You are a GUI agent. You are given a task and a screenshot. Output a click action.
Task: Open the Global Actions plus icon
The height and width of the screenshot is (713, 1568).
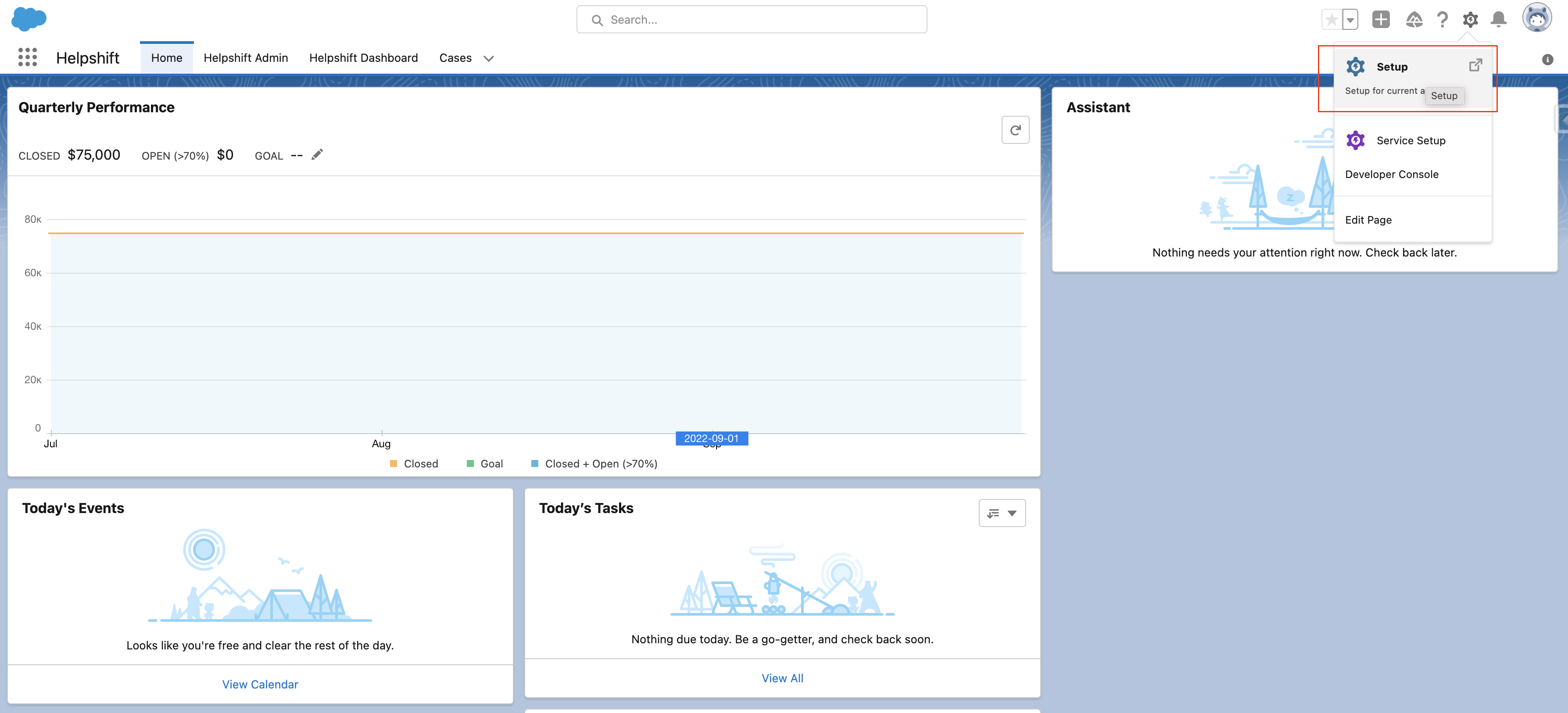tap(1381, 20)
